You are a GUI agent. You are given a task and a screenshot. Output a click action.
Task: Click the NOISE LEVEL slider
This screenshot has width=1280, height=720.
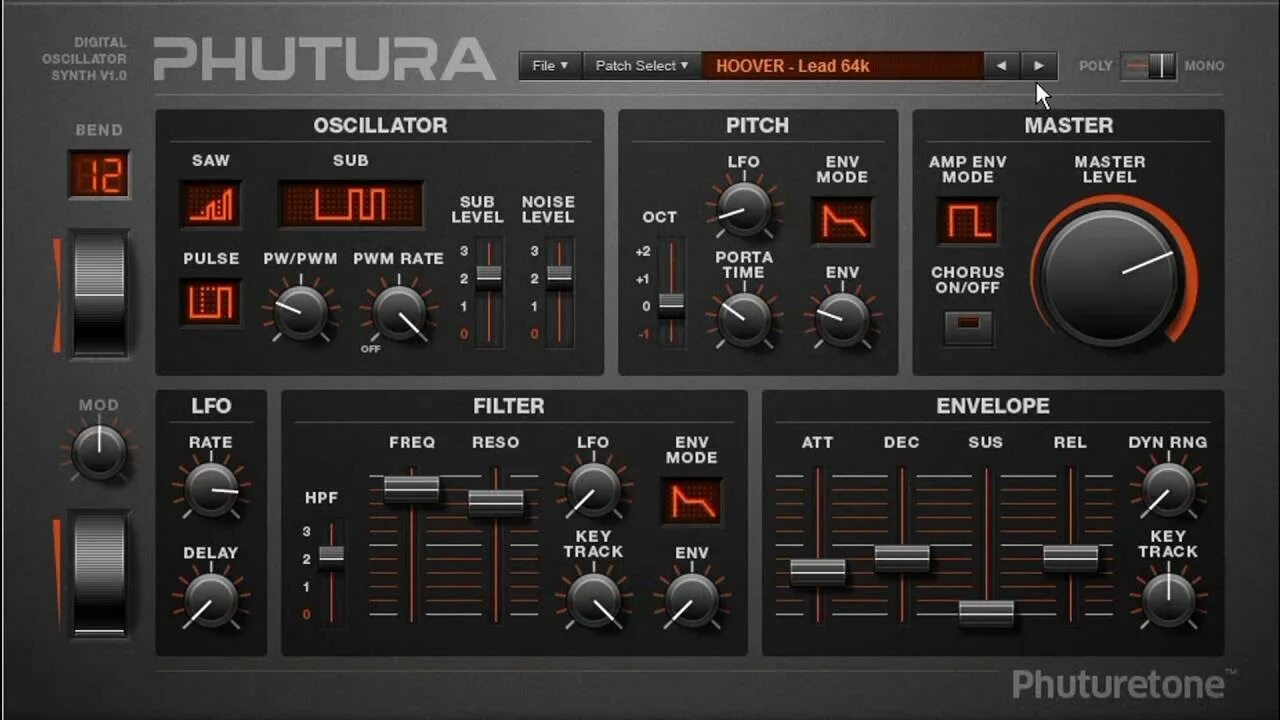coord(559,292)
